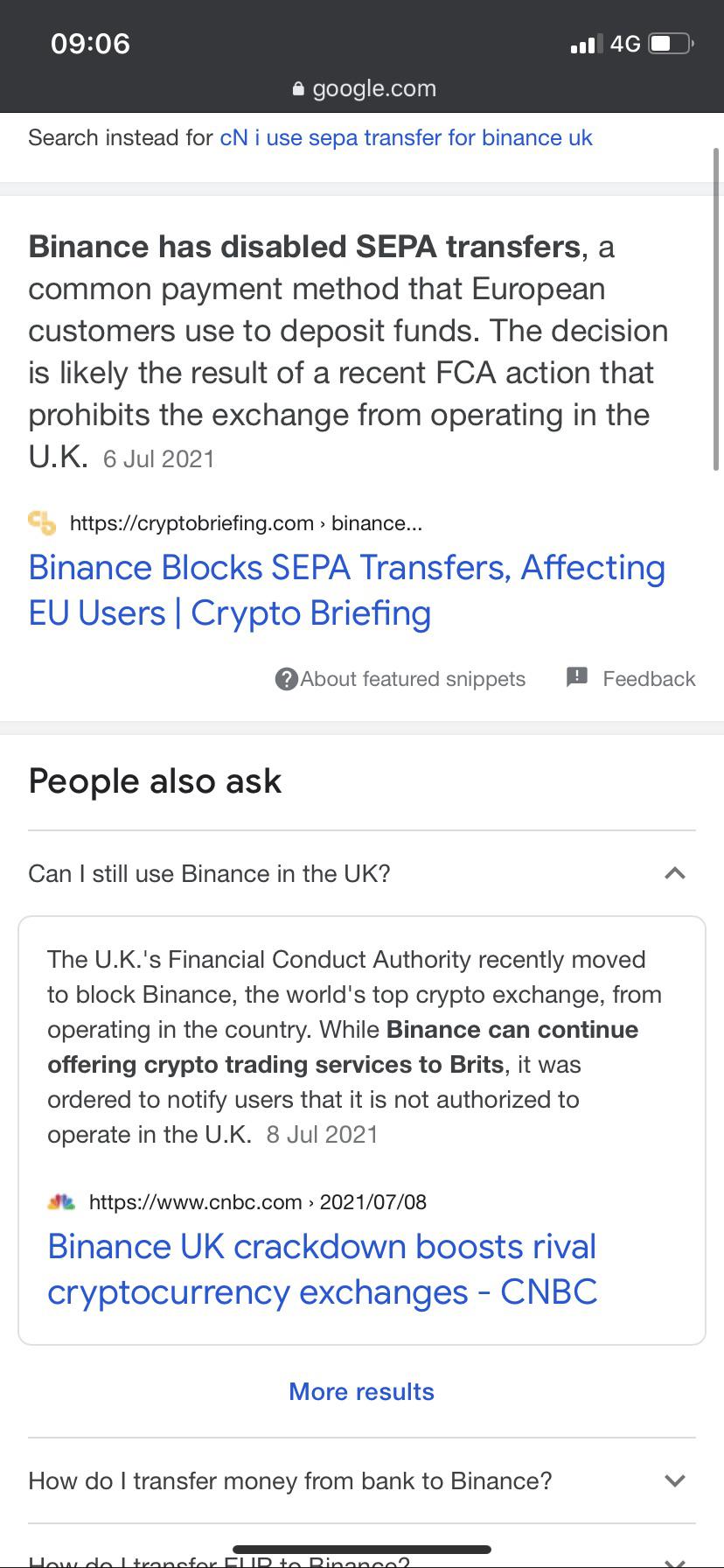
Task: Tap the google.com address bar
Action: 373,88
